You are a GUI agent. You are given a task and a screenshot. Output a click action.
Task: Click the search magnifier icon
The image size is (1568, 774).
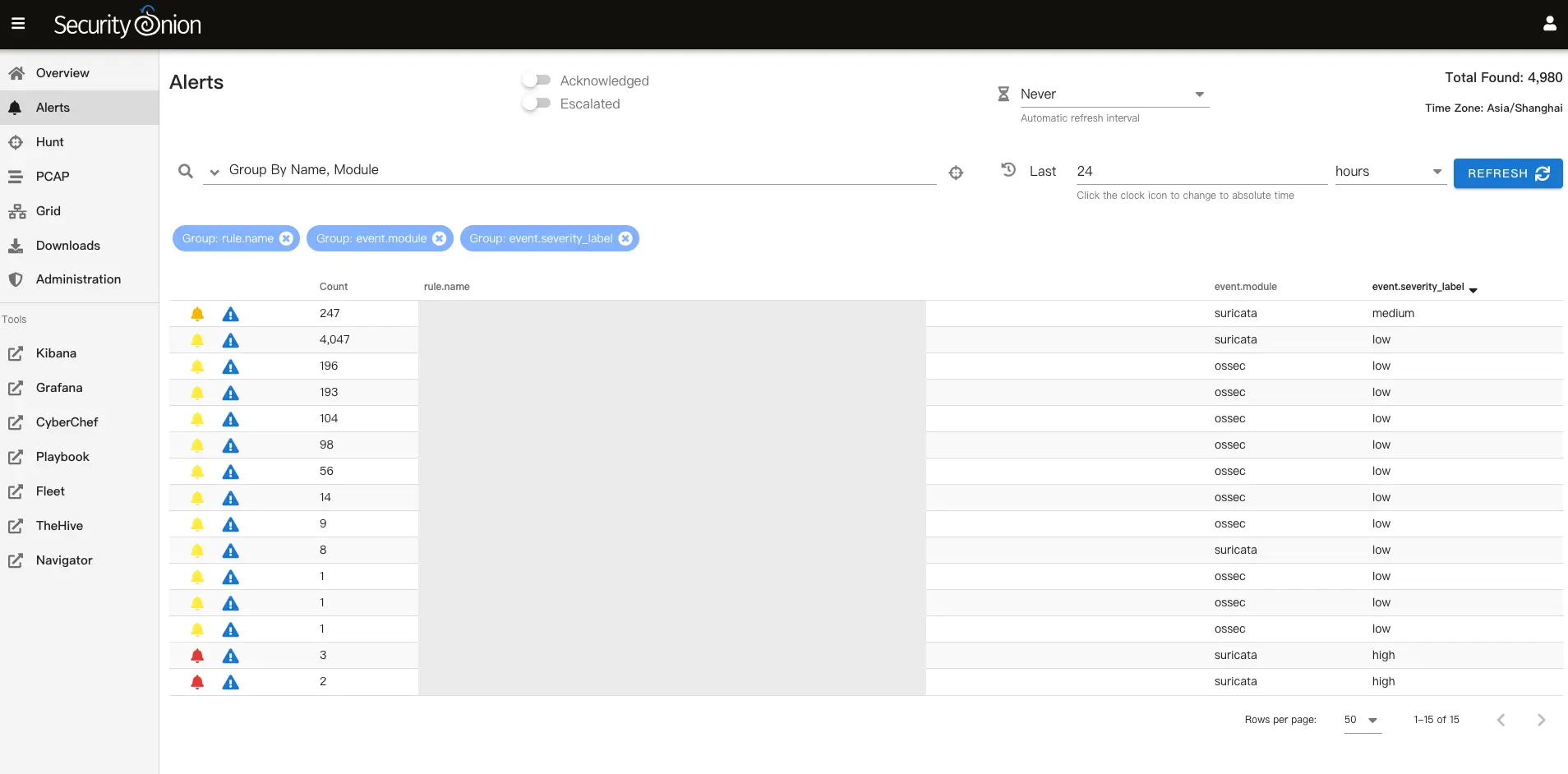click(x=186, y=171)
